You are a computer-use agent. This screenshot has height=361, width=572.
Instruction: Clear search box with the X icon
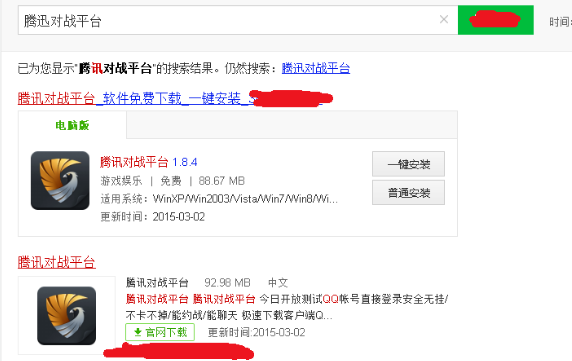point(444,19)
